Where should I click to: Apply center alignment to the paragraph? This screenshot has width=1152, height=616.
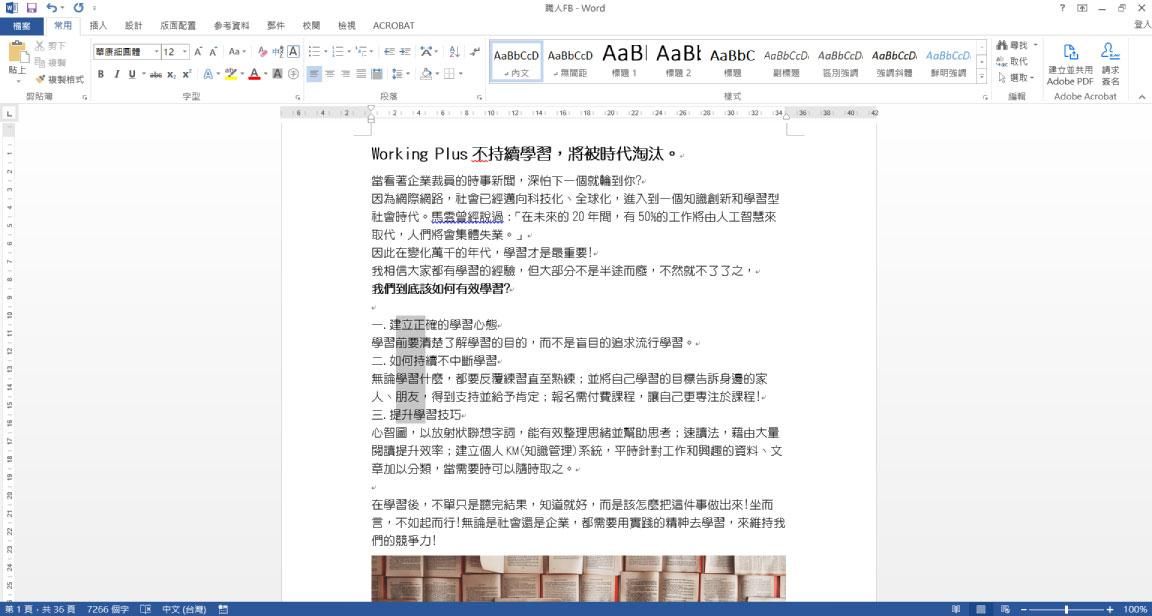click(x=330, y=74)
